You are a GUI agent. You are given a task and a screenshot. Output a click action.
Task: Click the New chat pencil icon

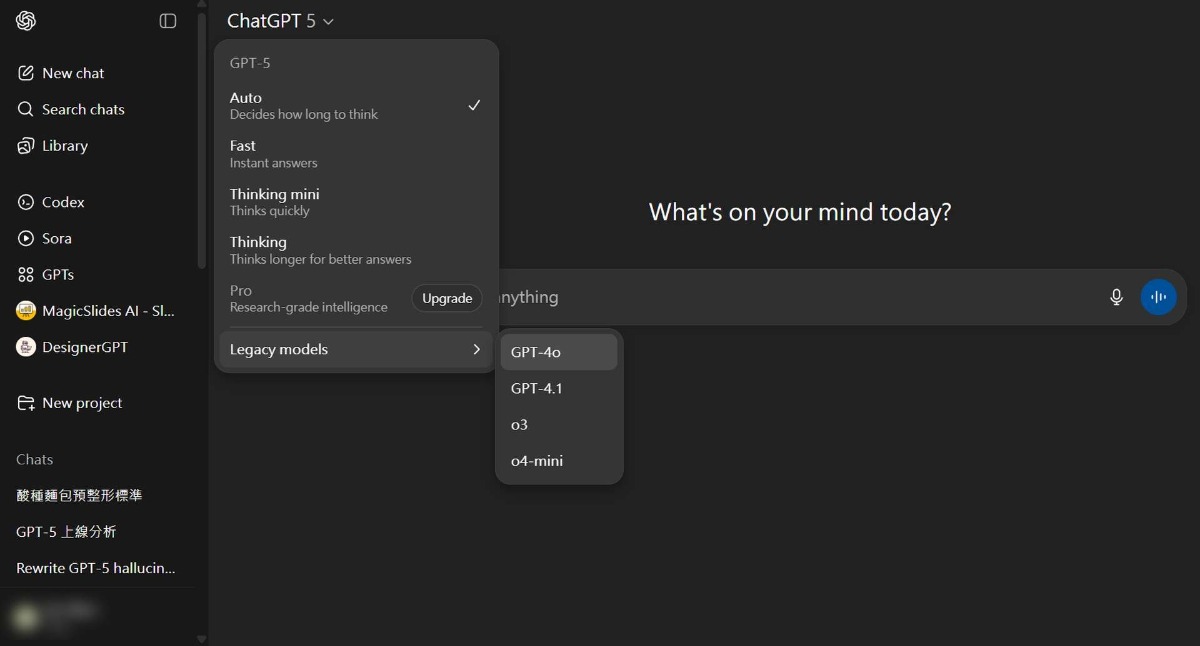[26, 73]
